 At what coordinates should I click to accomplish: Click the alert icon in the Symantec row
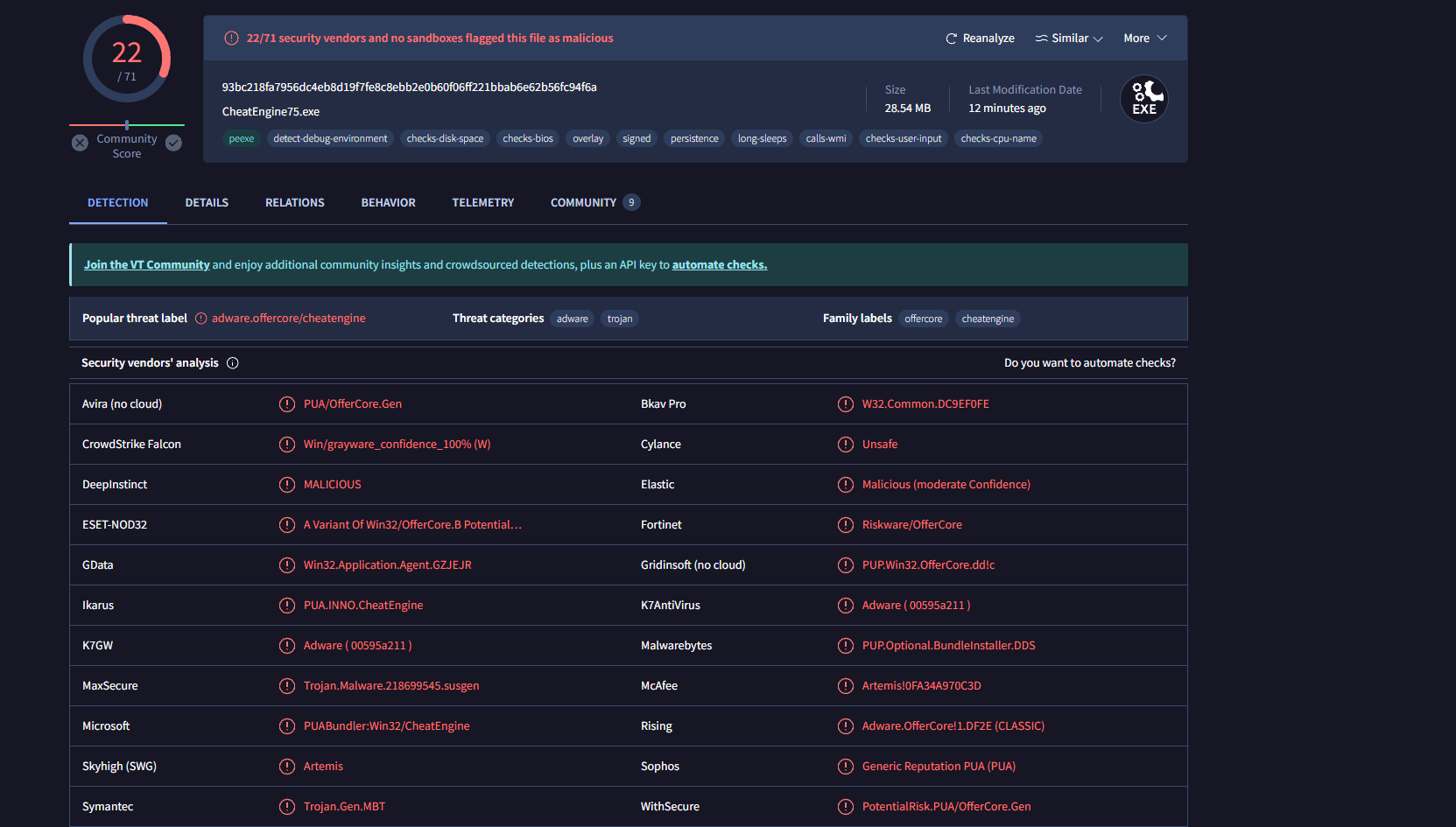287,807
